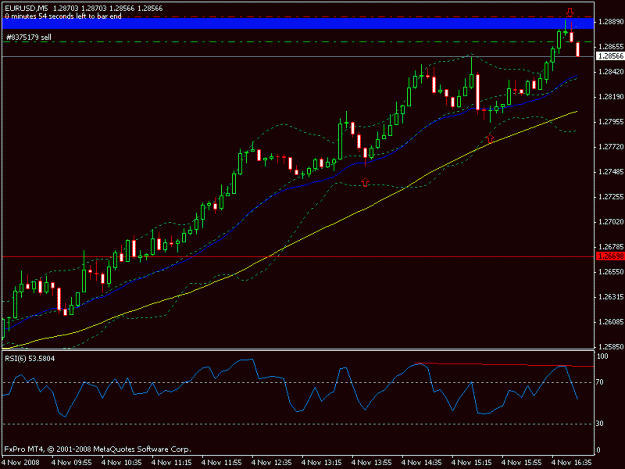Click the 4 Nov 10:35 time label

coord(122,462)
